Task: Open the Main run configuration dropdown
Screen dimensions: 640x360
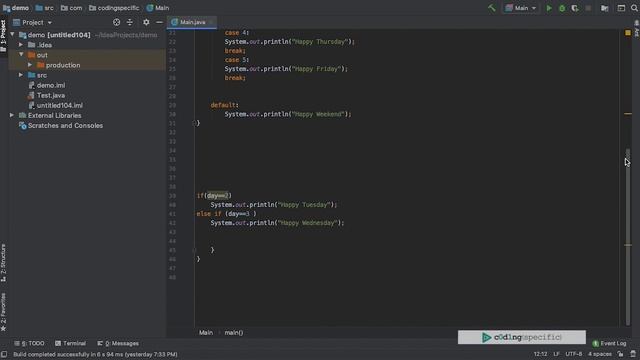Action: pos(521,8)
